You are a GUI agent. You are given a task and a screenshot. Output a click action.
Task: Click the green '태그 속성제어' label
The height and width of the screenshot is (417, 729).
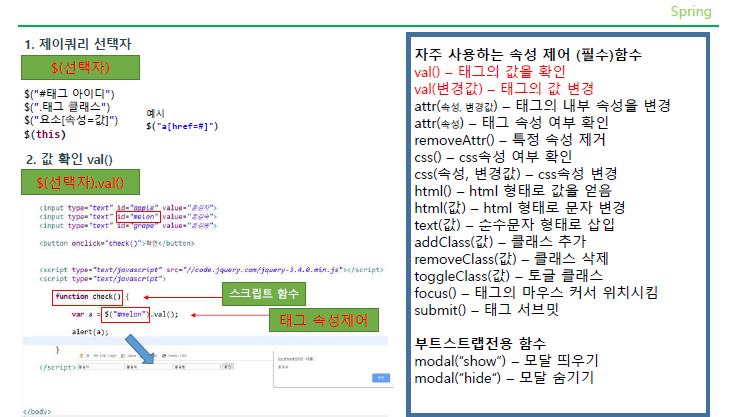tap(324, 320)
